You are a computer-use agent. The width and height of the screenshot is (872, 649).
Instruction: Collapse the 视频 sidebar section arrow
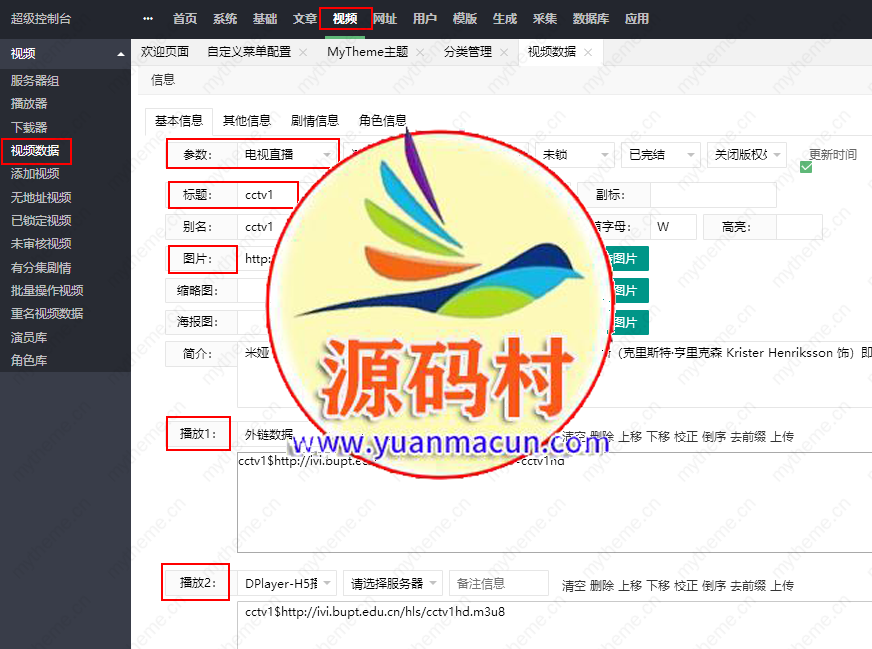pos(121,54)
